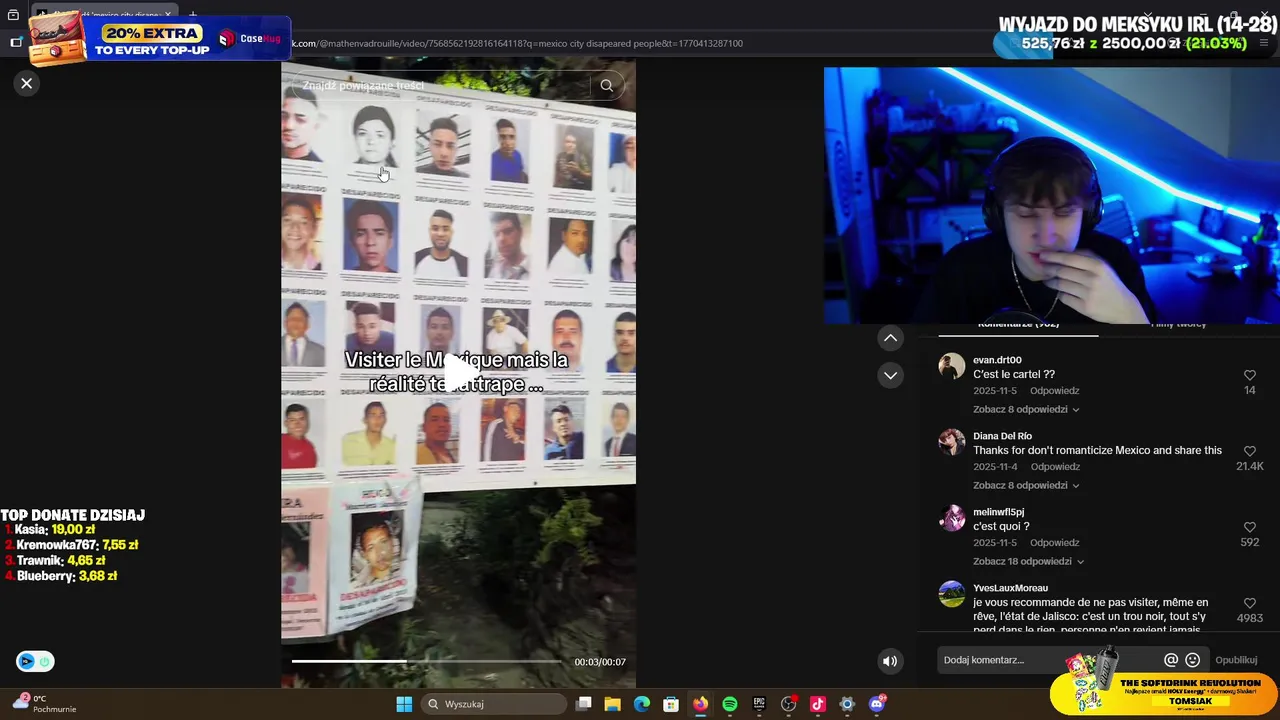This screenshot has width=1280, height=720.
Task: Open the TikTok app from the taskbar
Action: 817,704
